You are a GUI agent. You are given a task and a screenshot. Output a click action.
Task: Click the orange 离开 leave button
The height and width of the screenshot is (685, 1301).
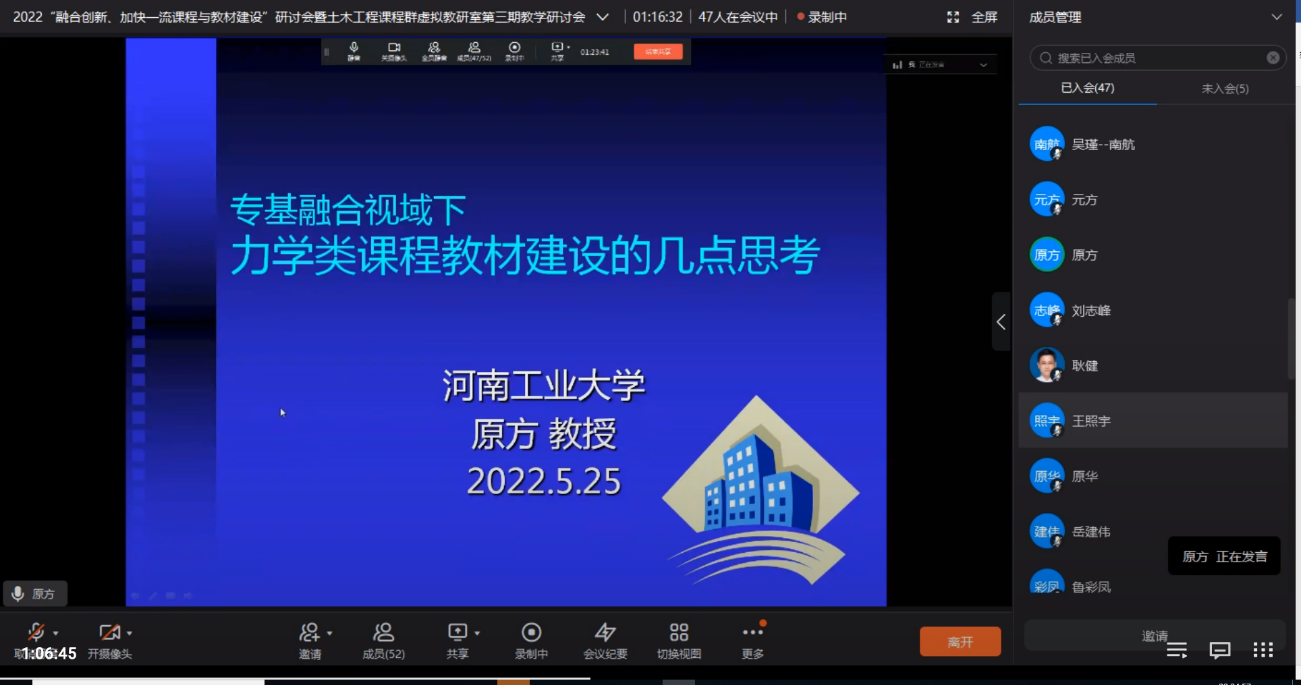960,642
